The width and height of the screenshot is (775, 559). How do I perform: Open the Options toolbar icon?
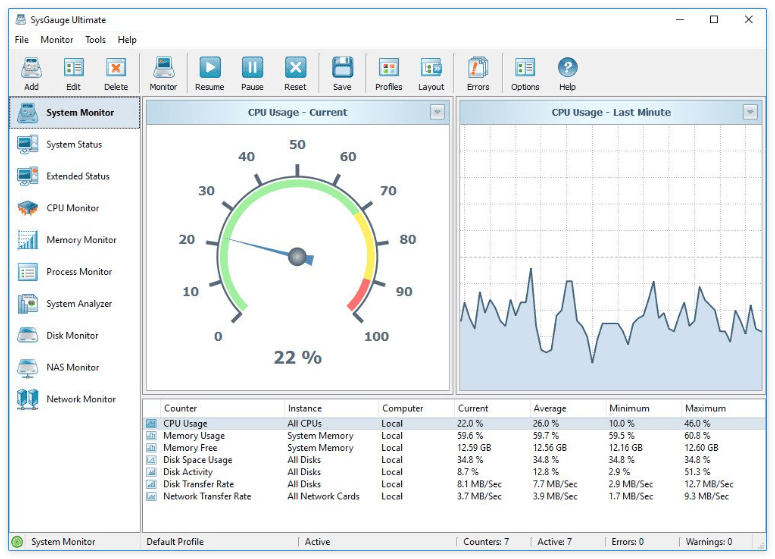[525, 74]
